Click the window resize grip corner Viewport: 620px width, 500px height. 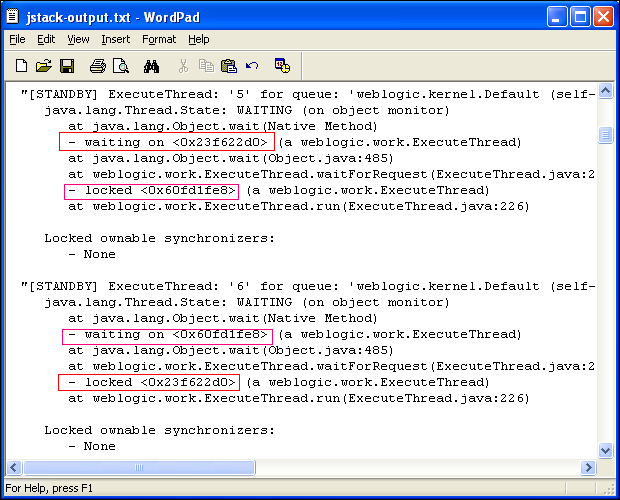click(609, 489)
